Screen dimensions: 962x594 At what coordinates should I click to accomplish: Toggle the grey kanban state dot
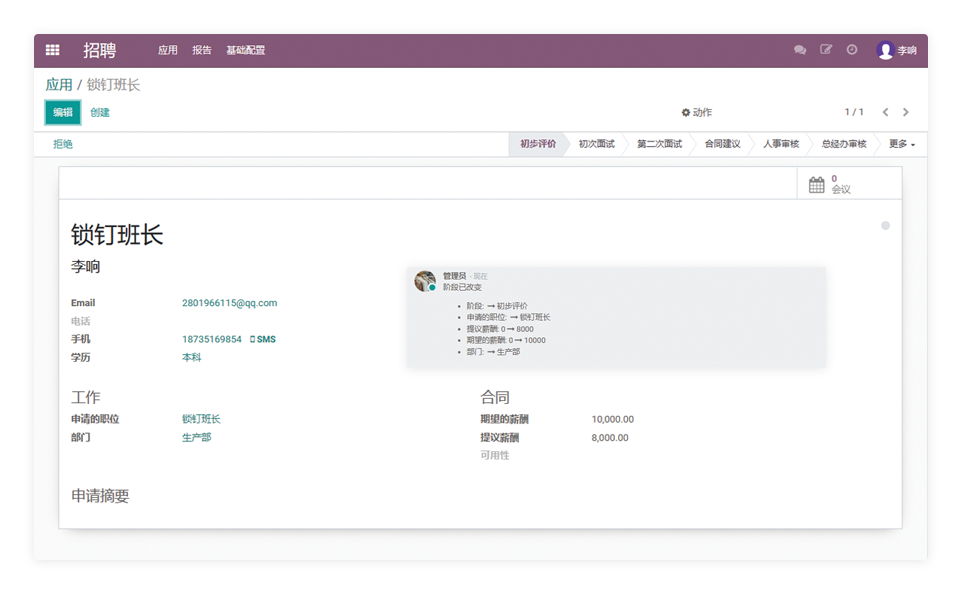pos(885,226)
